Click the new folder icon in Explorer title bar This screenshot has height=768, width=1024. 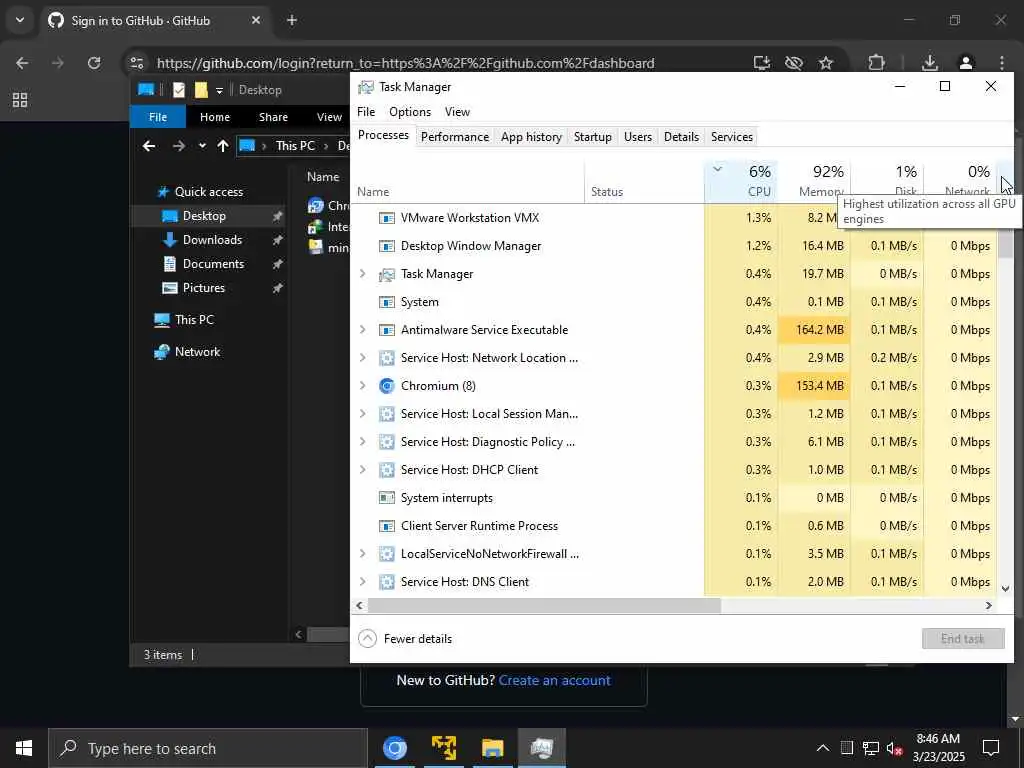pos(201,89)
